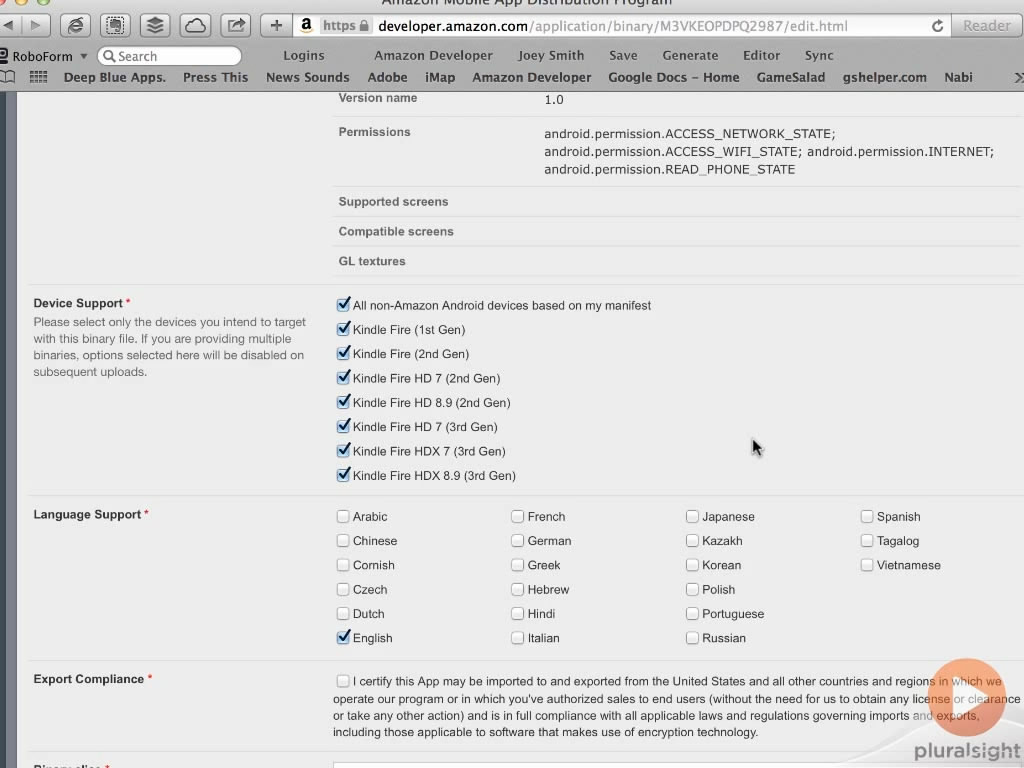This screenshot has height=768, width=1024.
Task: Uncheck Kindle Fire HD 7 (2nd Gen)
Action: 343,378
